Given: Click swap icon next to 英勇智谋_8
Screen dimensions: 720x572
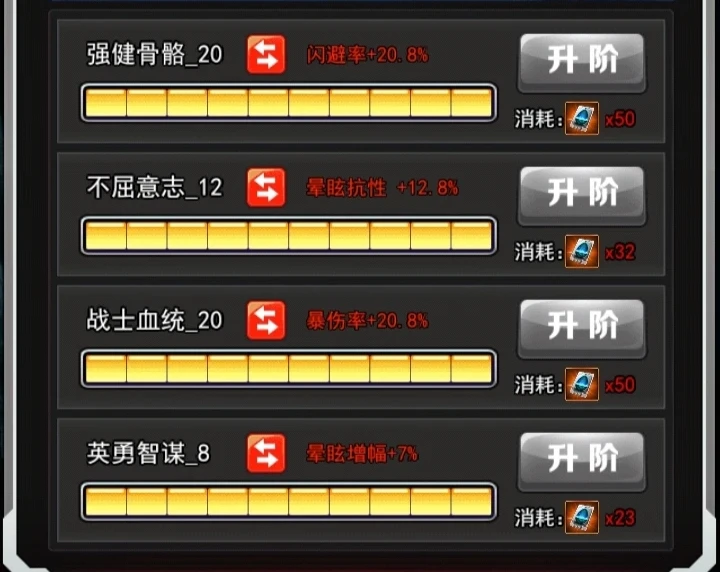Looking at the screenshot, I should (x=266, y=454).
